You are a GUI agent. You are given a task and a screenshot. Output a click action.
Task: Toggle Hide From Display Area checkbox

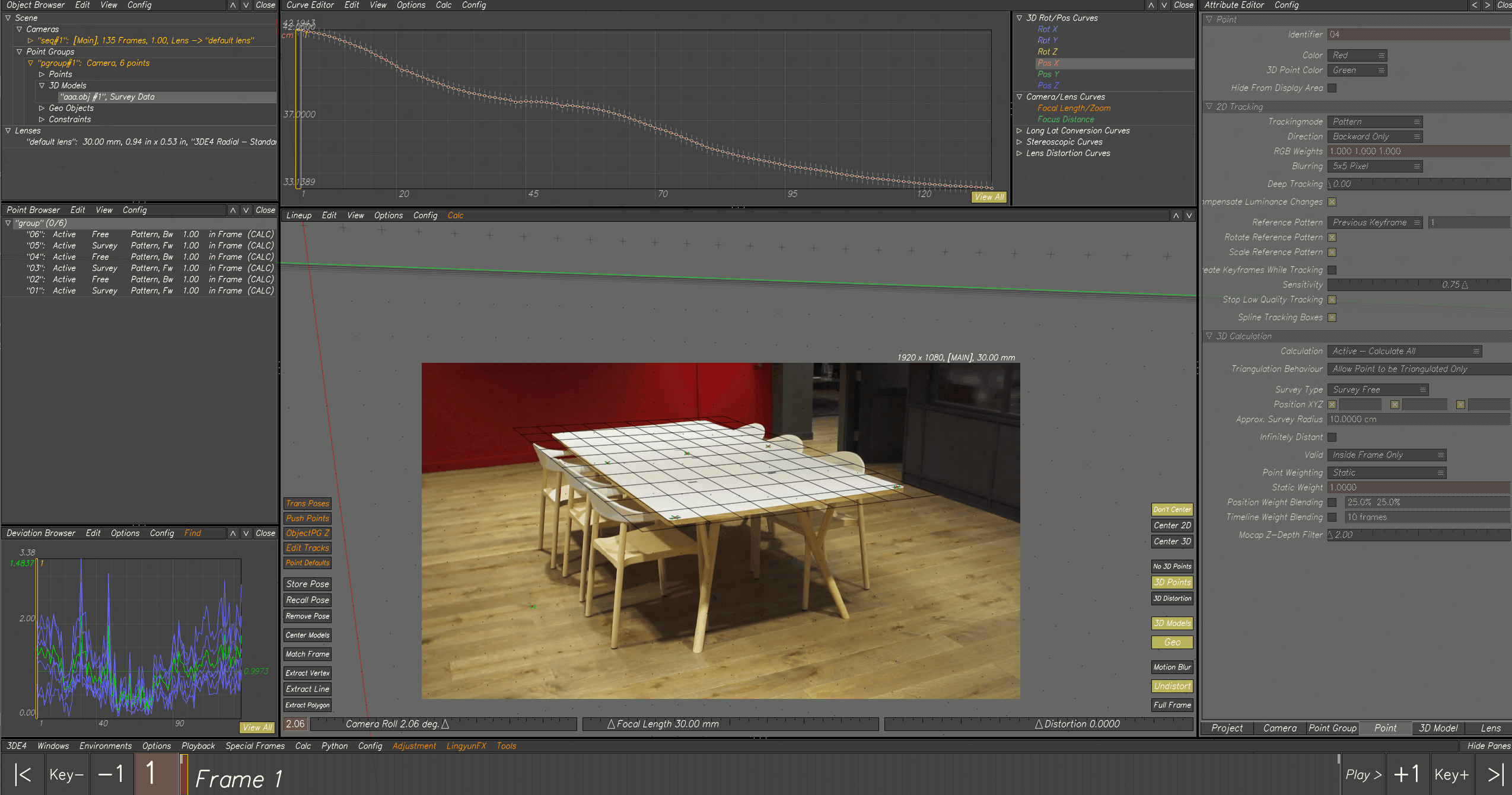(1332, 88)
